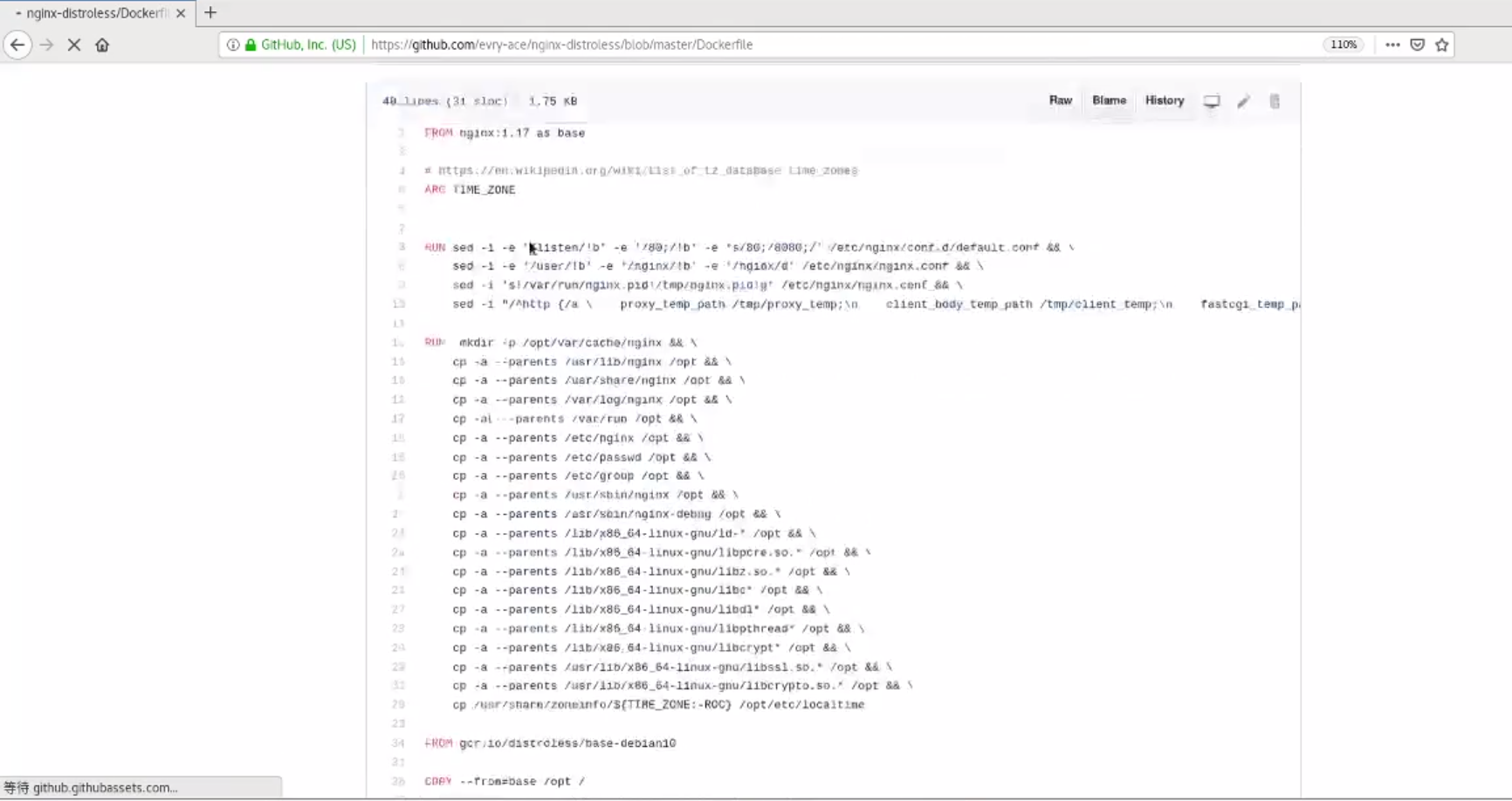Click 'cp -a --parents /usr/lib/nginx' line
Image resolution: width=1512 pixels, height=801 pixels.
[592, 361]
